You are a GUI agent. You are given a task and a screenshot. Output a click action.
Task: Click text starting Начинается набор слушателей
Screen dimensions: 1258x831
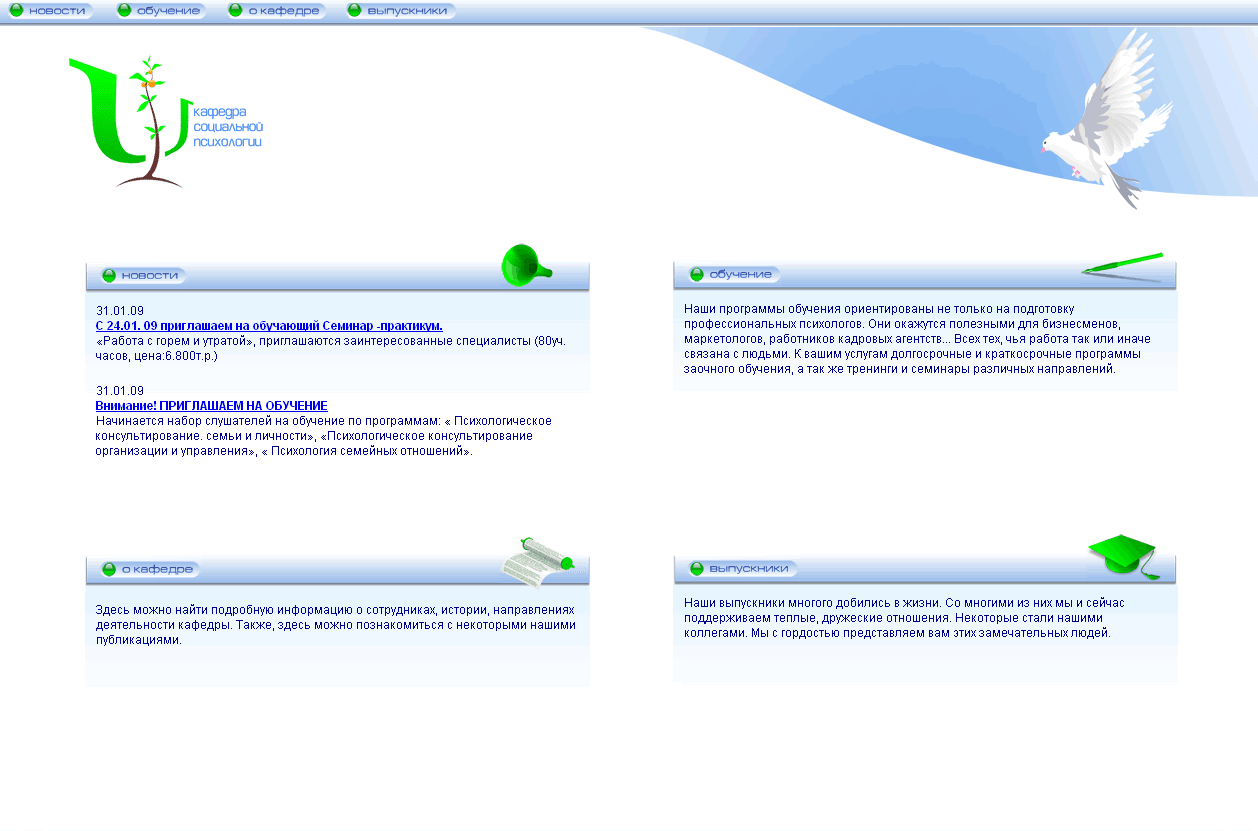324,436
